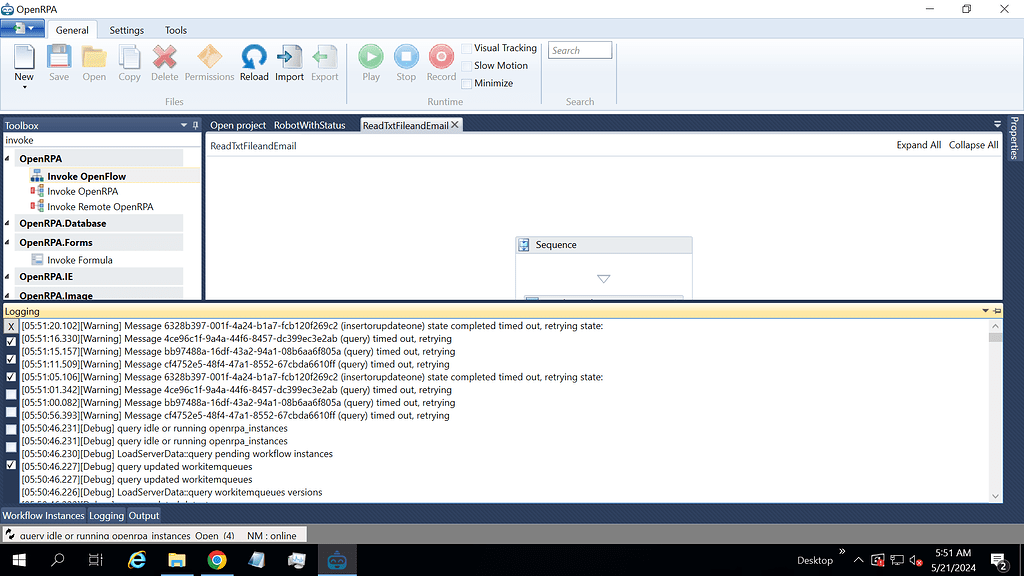Enable Visual Tracking

[467, 48]
